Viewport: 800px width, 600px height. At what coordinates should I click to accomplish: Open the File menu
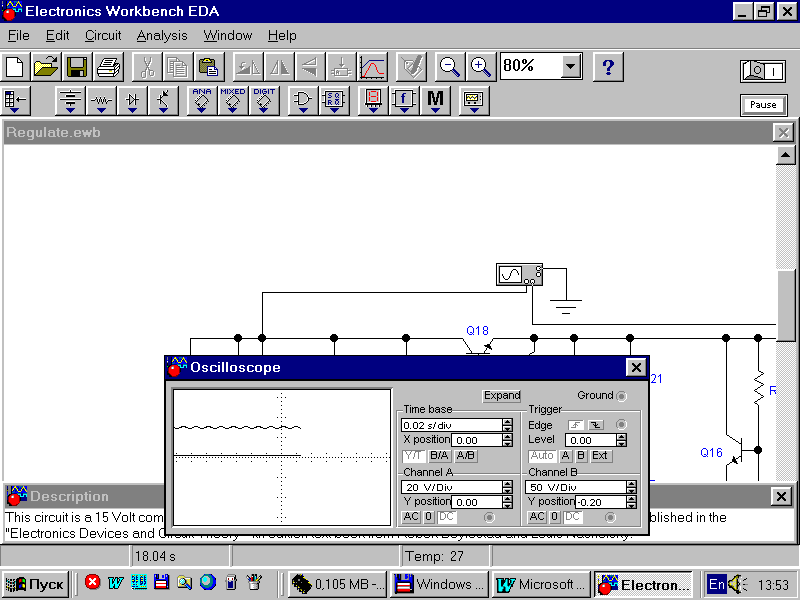[x=19, y=36]
